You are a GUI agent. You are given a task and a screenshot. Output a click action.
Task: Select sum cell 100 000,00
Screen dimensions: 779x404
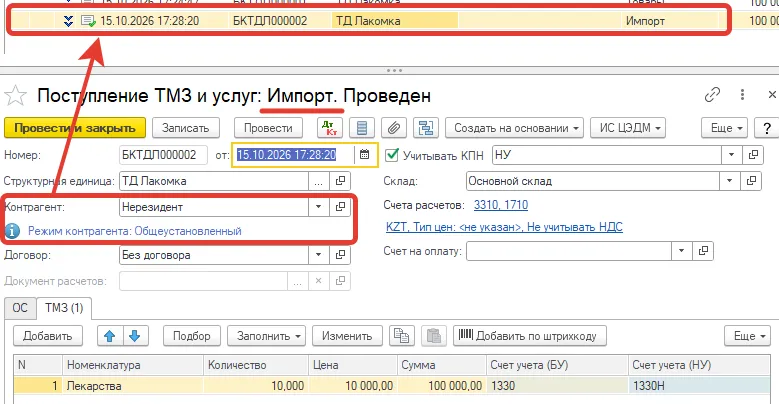click(x=442, y=386)
